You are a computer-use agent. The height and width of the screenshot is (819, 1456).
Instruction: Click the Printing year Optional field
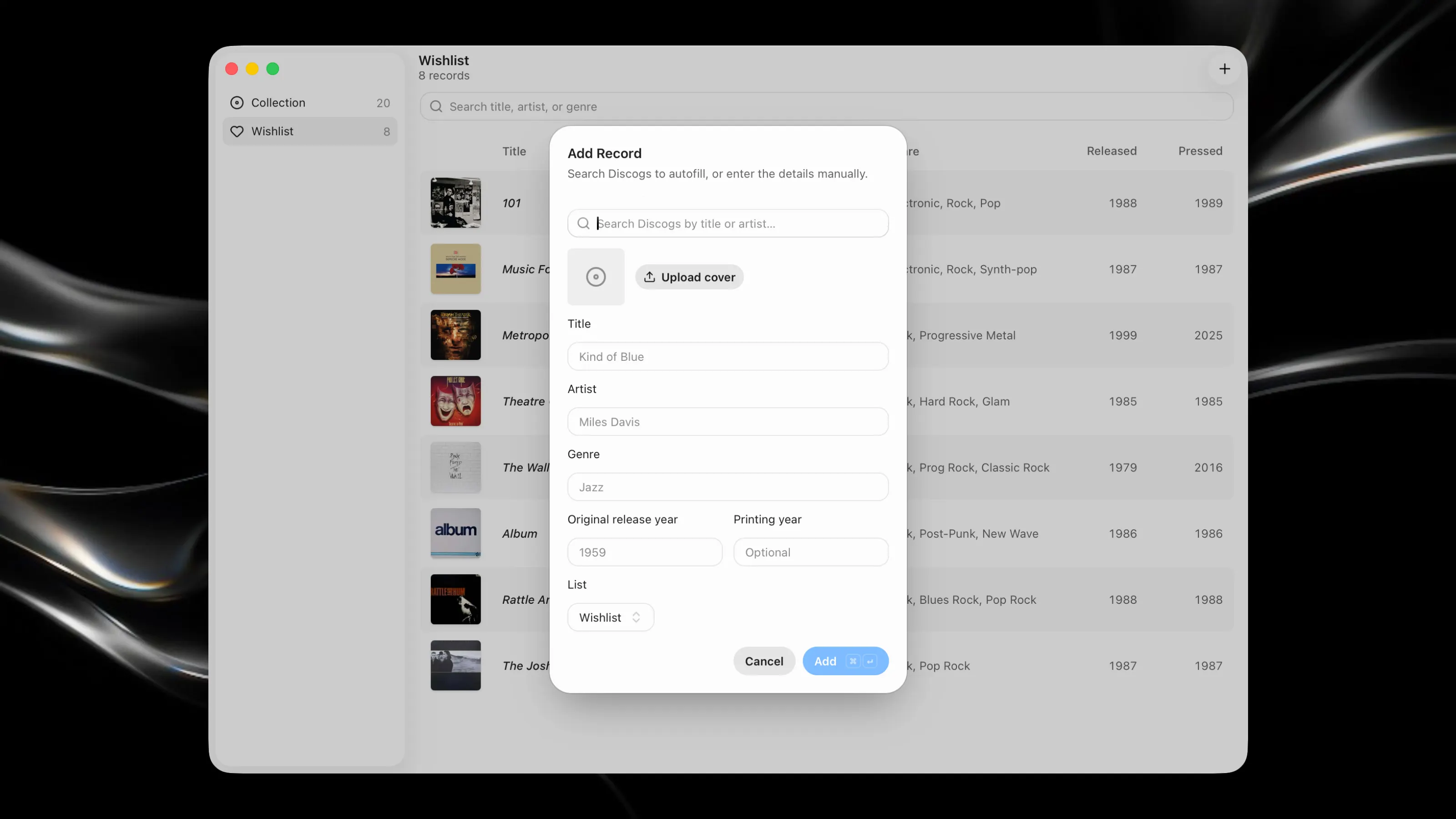(811, 552)
